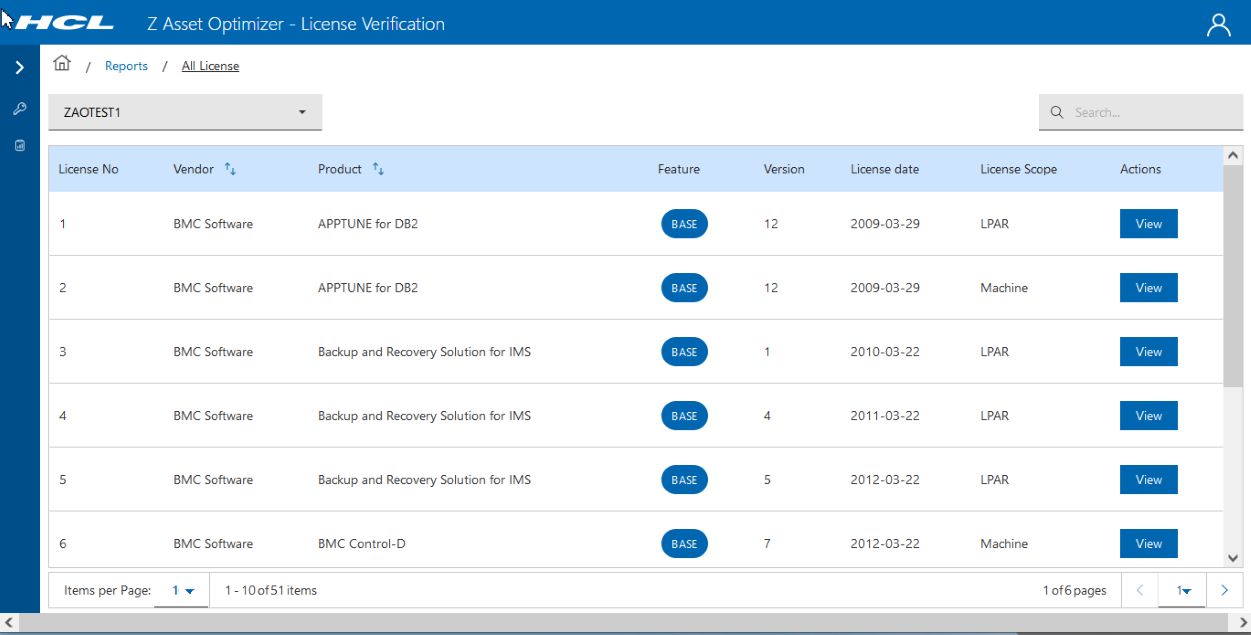Image resolution: width=1251 pixels, height=635 pixels.
Task: View license 6 BMC Control-D
Action: [x=1148, y=544]
